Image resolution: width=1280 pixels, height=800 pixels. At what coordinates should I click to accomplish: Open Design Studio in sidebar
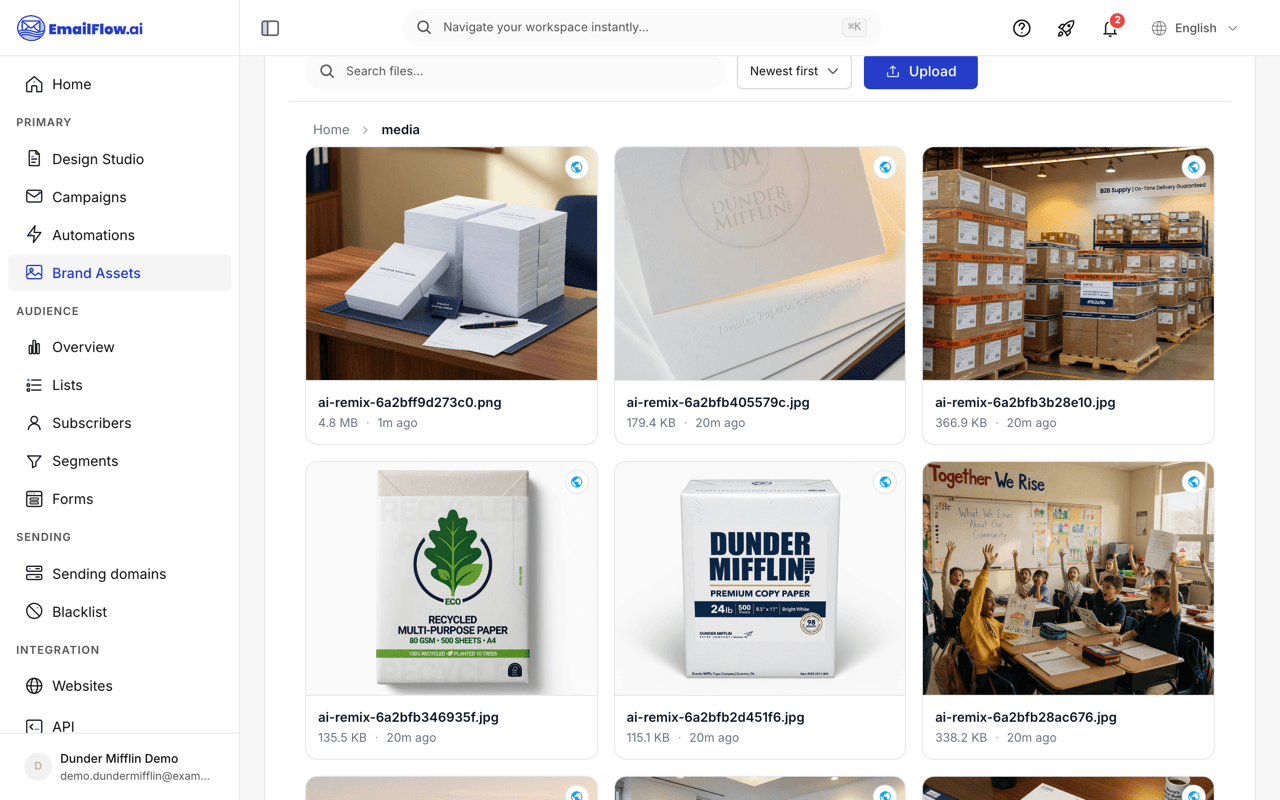pyautogui.click(x=119, y=159)
